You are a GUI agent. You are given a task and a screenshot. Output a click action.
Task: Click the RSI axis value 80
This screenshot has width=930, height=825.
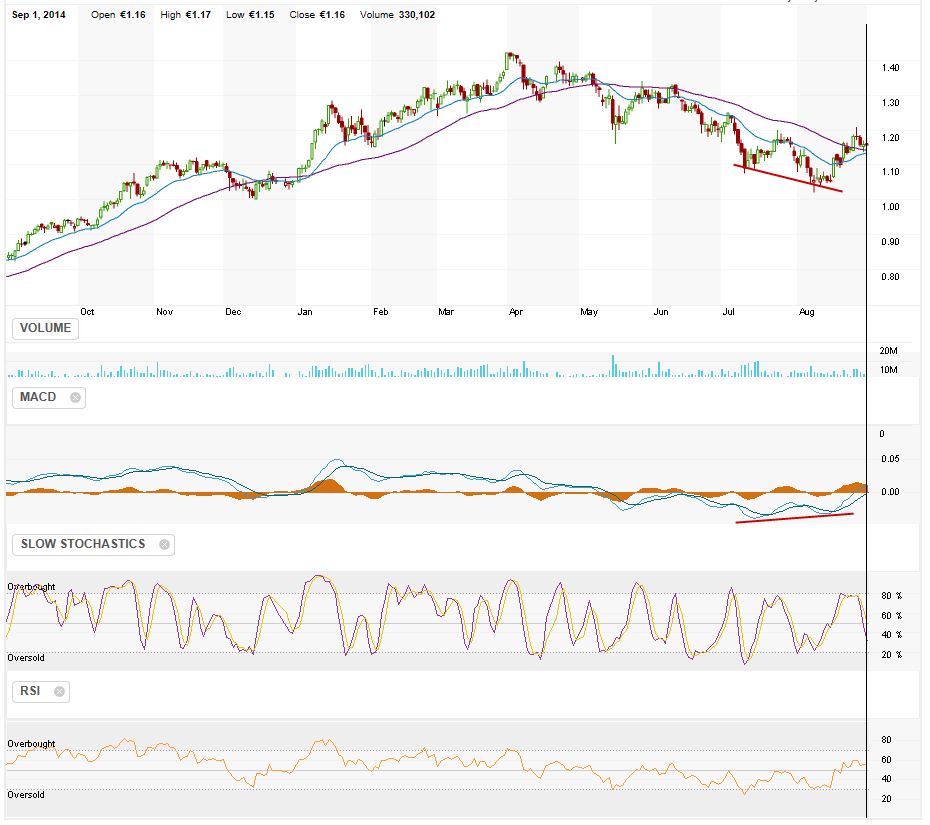tap(886, 740)
